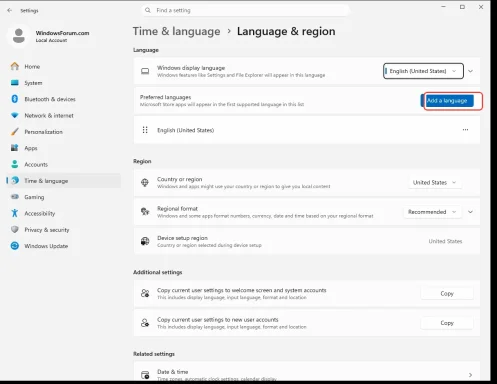
Task: Click the welcome screen copy settings icon
Action: pyautogui.click(x=145, y=293)
